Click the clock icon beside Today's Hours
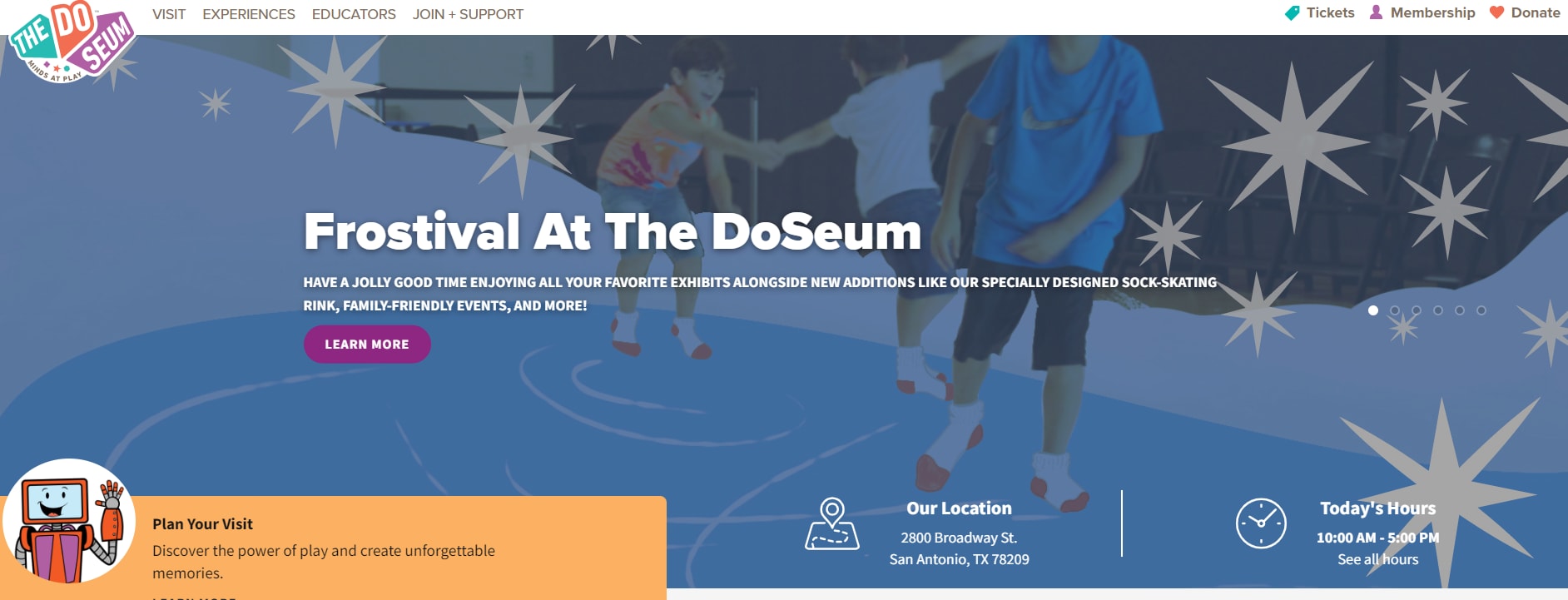The image size is (1568, 600). tap(1261, 523)
